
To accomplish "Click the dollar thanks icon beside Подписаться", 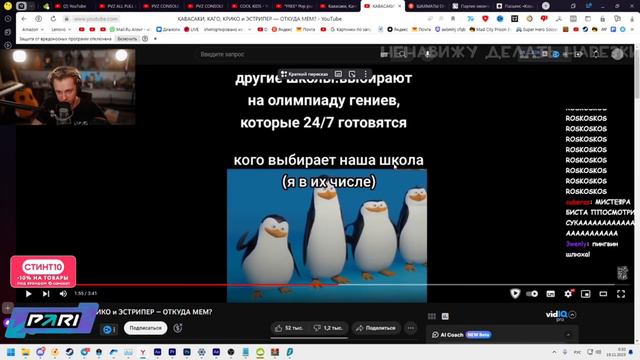I will coord(178,328).
